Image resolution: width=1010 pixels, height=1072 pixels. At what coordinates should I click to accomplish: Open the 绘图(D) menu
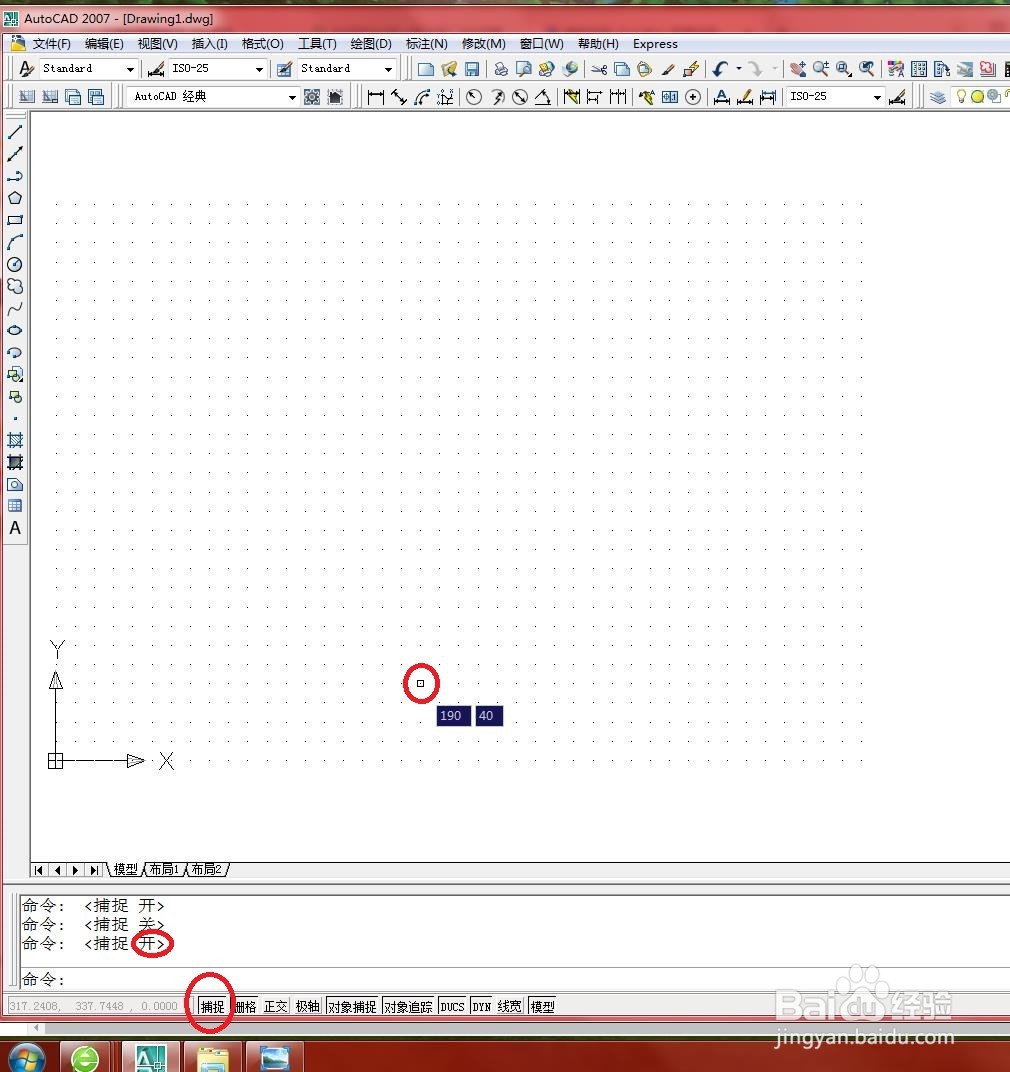[371, 44]
